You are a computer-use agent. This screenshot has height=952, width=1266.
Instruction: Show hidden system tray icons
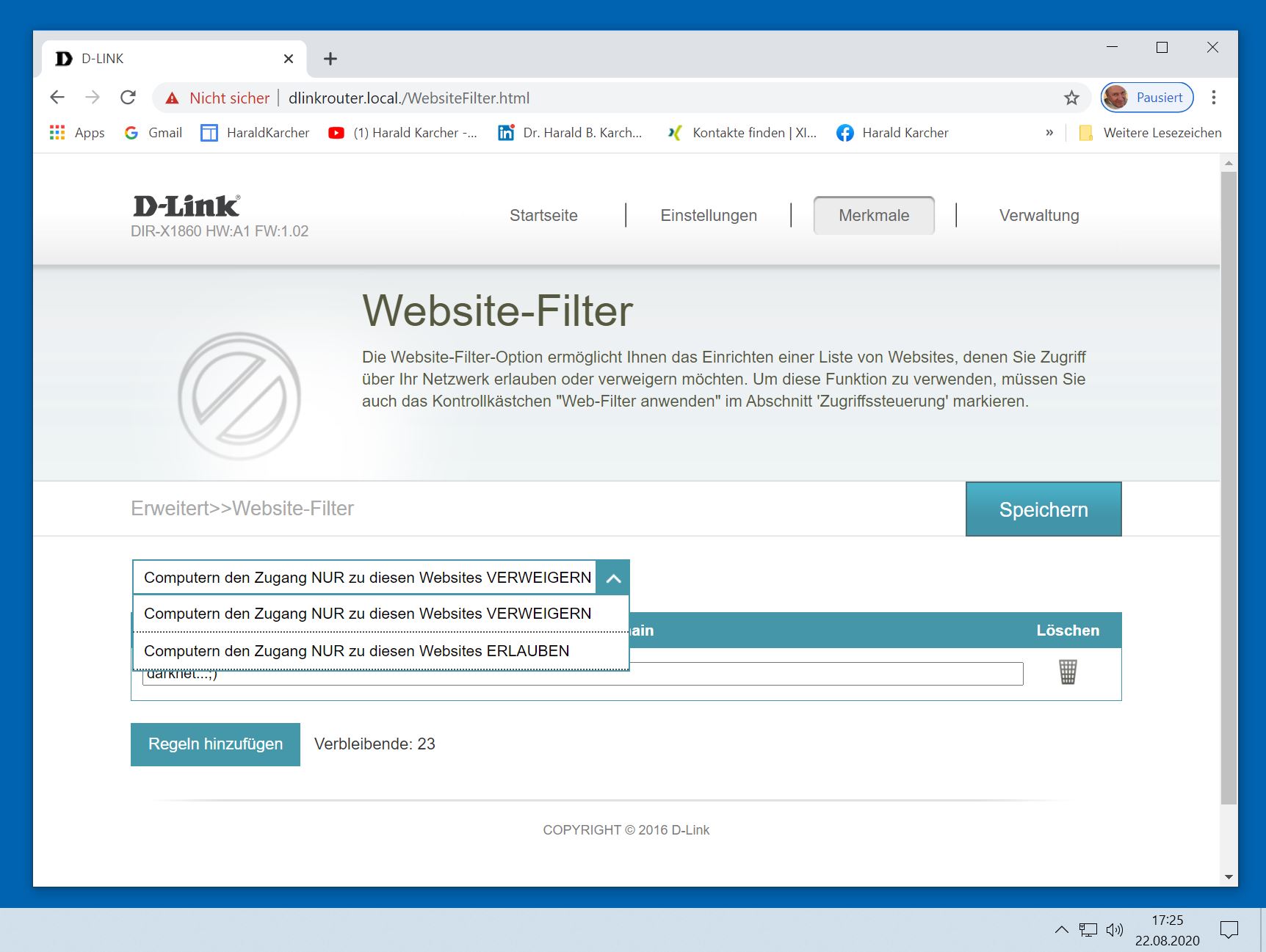tap(1062, 930)
